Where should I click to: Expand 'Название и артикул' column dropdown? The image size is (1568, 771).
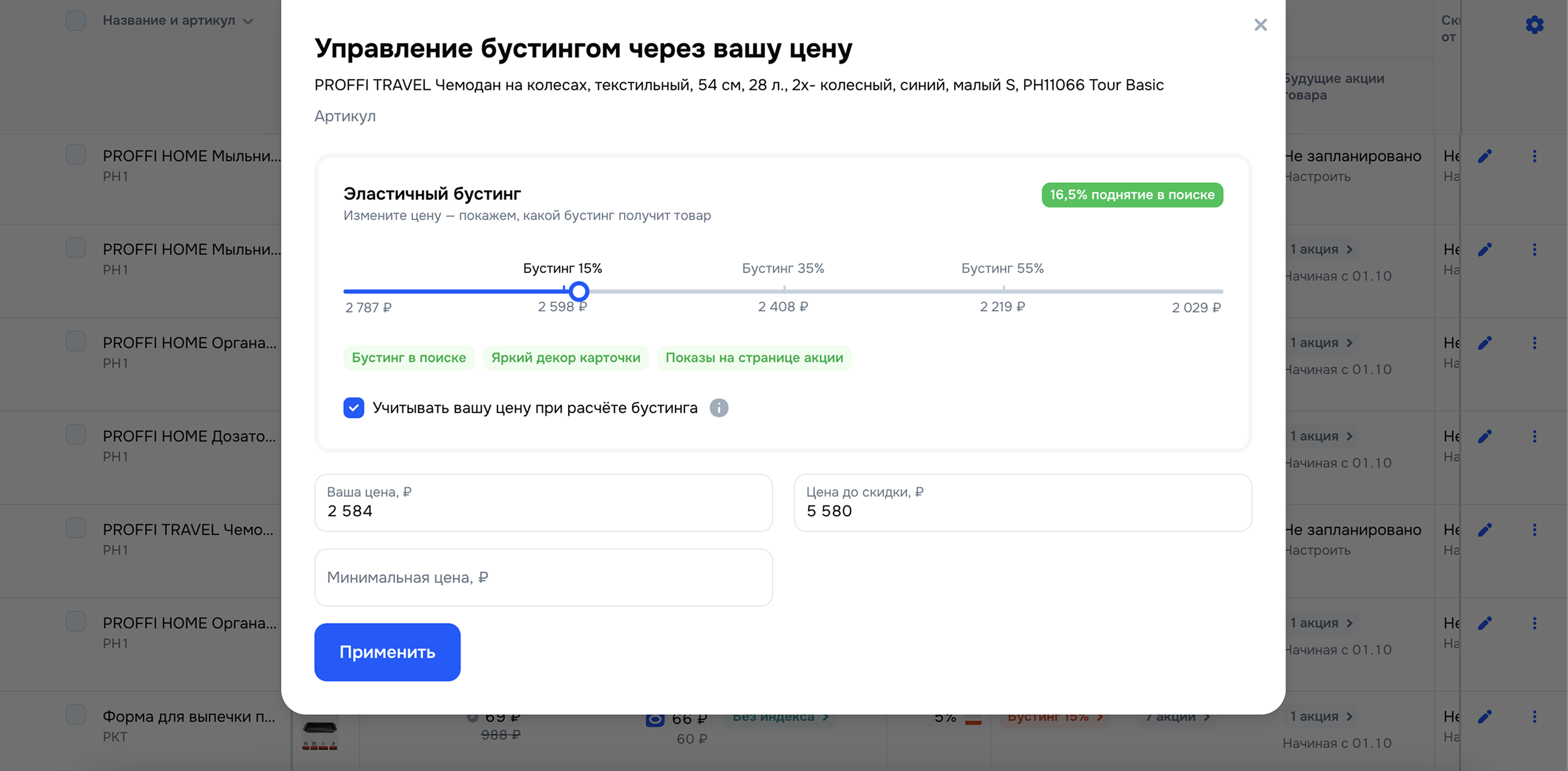pyautogui.click(x=248, y=21)
